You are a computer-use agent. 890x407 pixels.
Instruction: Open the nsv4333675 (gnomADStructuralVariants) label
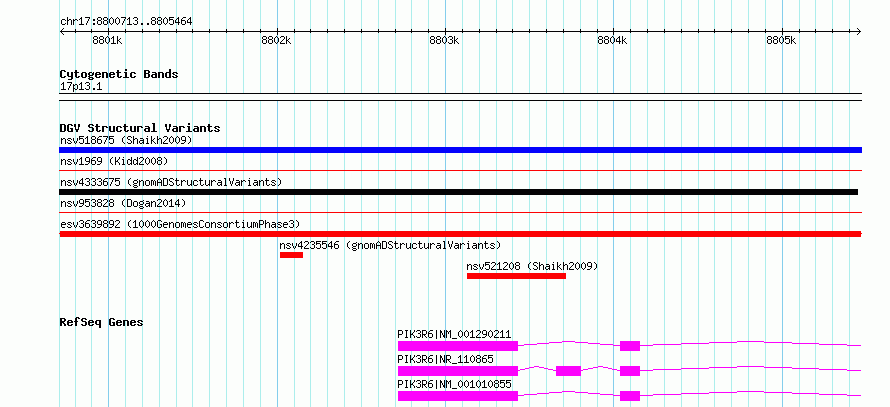coord(171,182)
